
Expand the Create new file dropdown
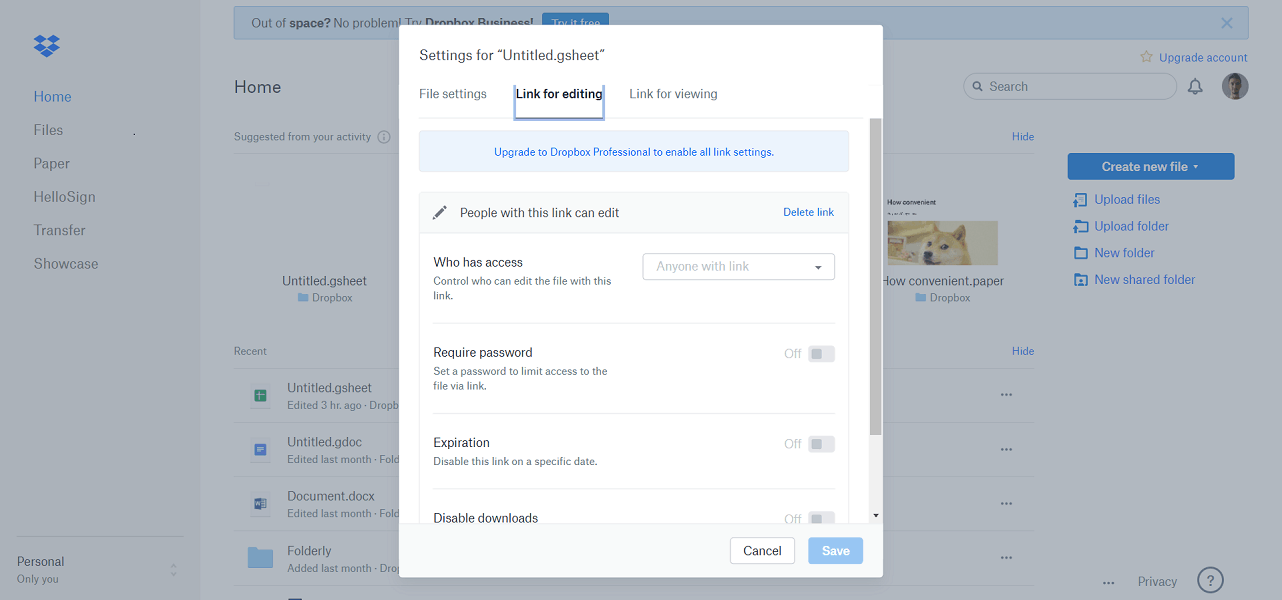click(1151, 166)
